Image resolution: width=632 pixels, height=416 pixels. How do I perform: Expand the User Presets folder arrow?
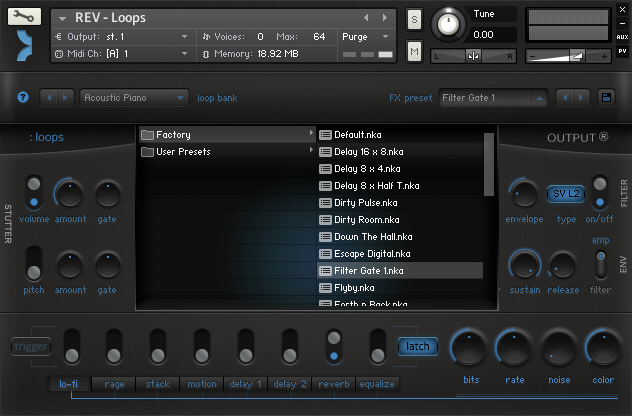tap(311, 150)
